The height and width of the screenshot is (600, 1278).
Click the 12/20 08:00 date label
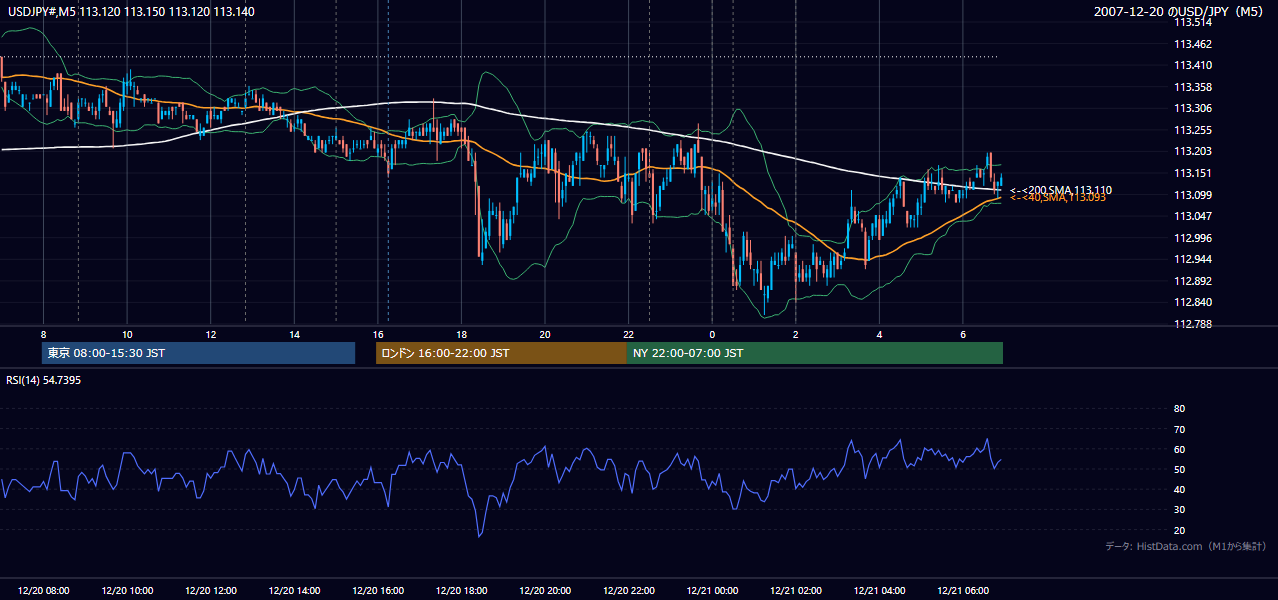[x=44, y=591]
